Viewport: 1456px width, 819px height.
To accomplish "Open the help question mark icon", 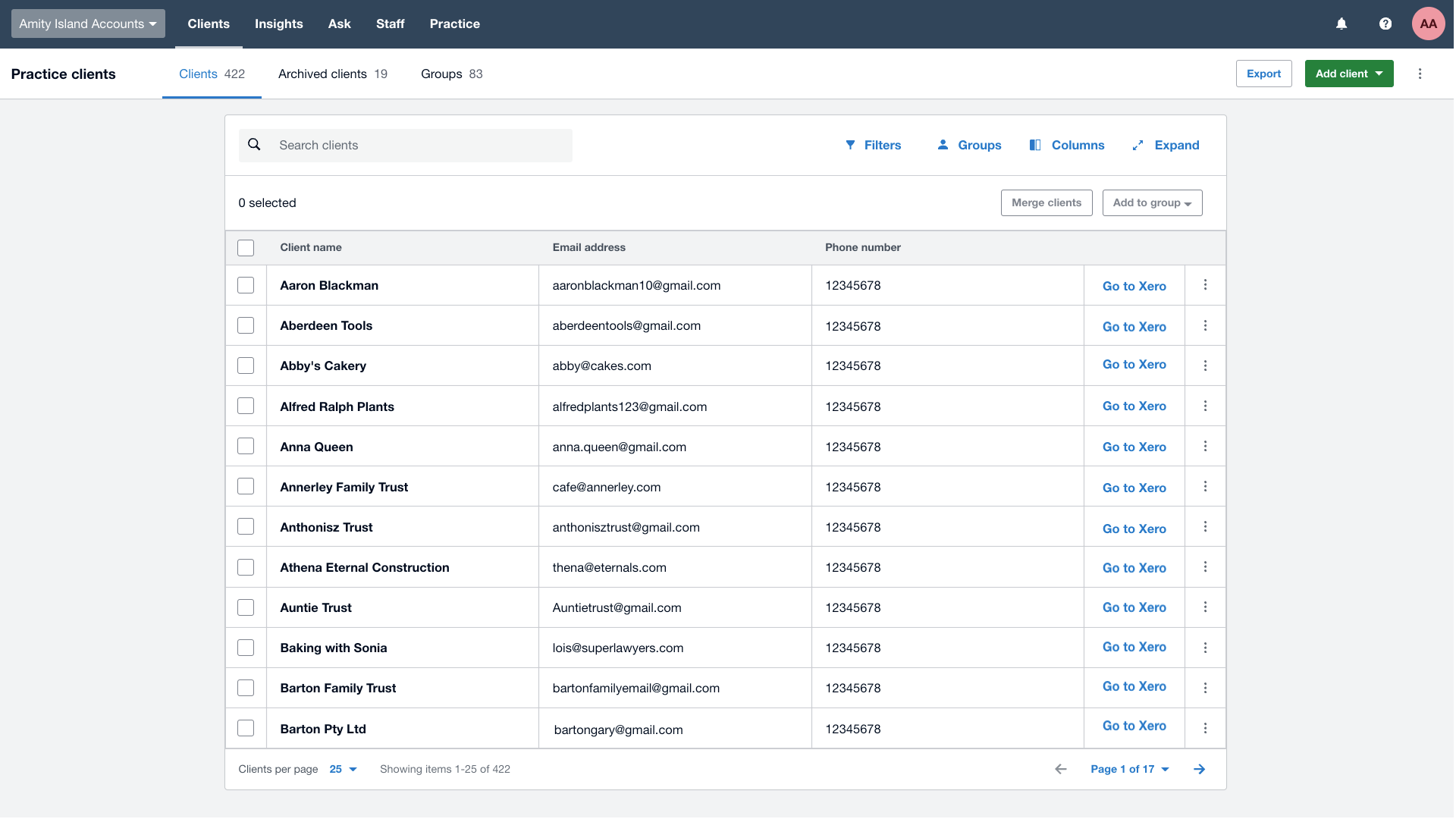I will 1385,24.
